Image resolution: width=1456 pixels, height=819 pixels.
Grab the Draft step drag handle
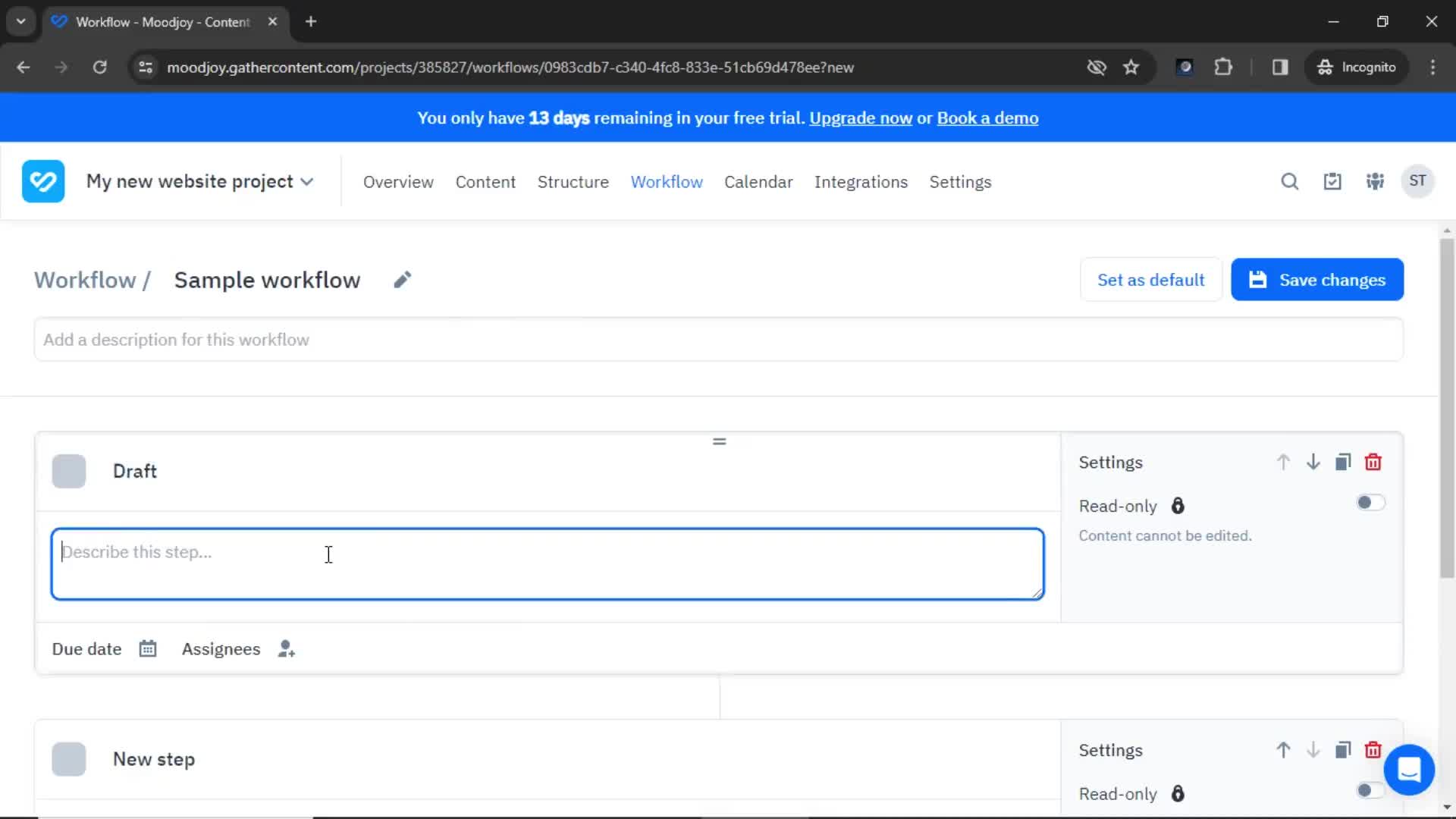click(x=720, y=441)
